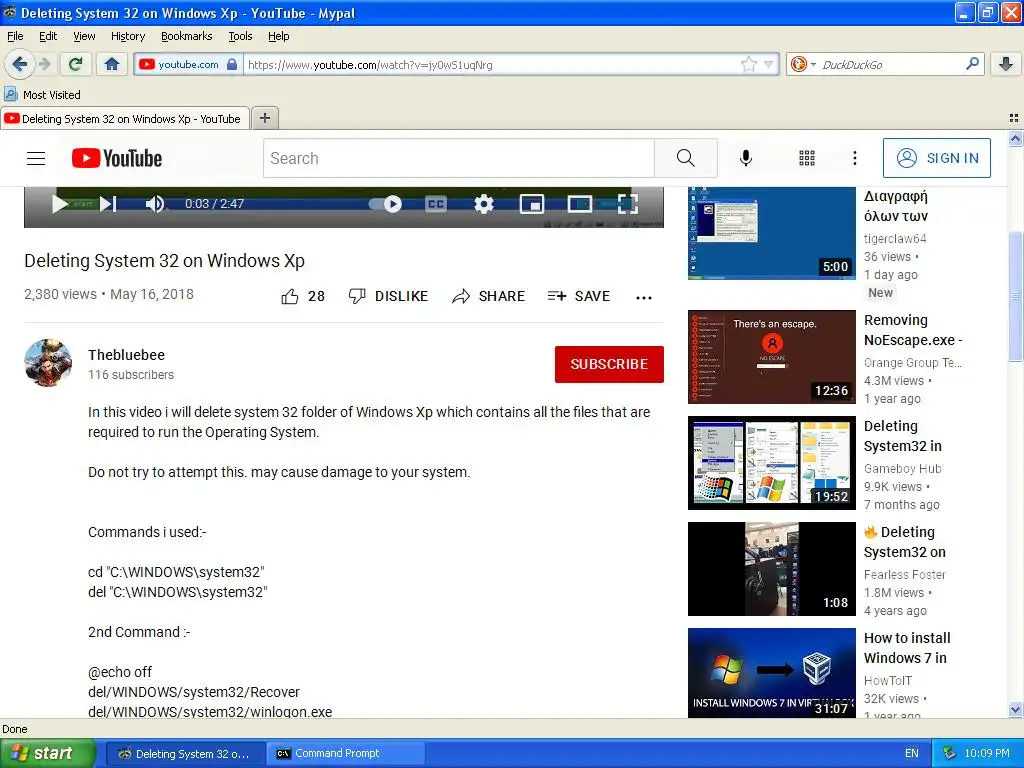Open the Fearless Foster 1:08 video thumbnail
Viewport: 1024px width, 768px height.
(x=772, y=569)
